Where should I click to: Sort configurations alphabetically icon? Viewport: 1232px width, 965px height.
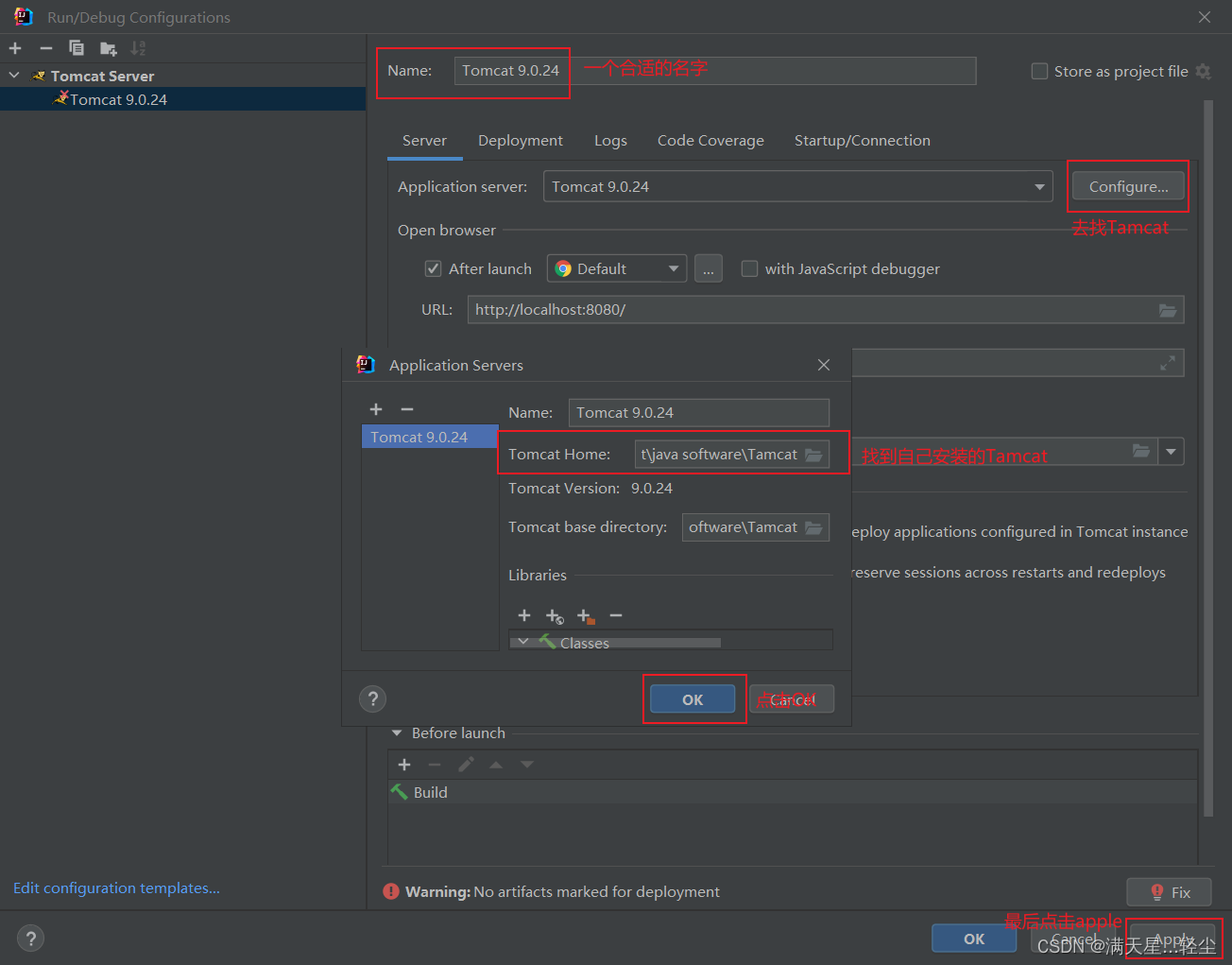[138, 48]
